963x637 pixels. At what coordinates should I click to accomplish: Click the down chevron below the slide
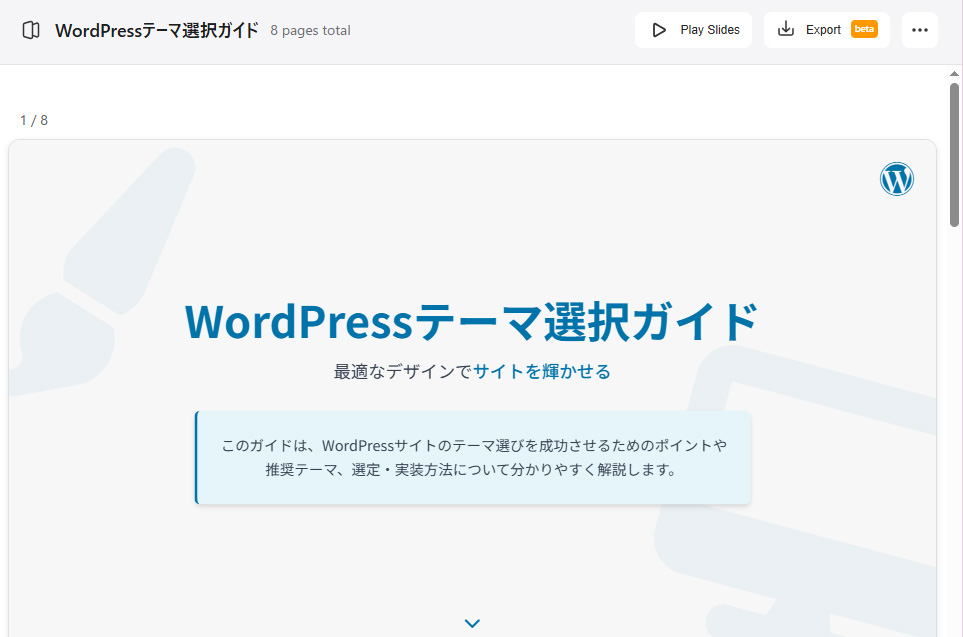coord(472,623)
